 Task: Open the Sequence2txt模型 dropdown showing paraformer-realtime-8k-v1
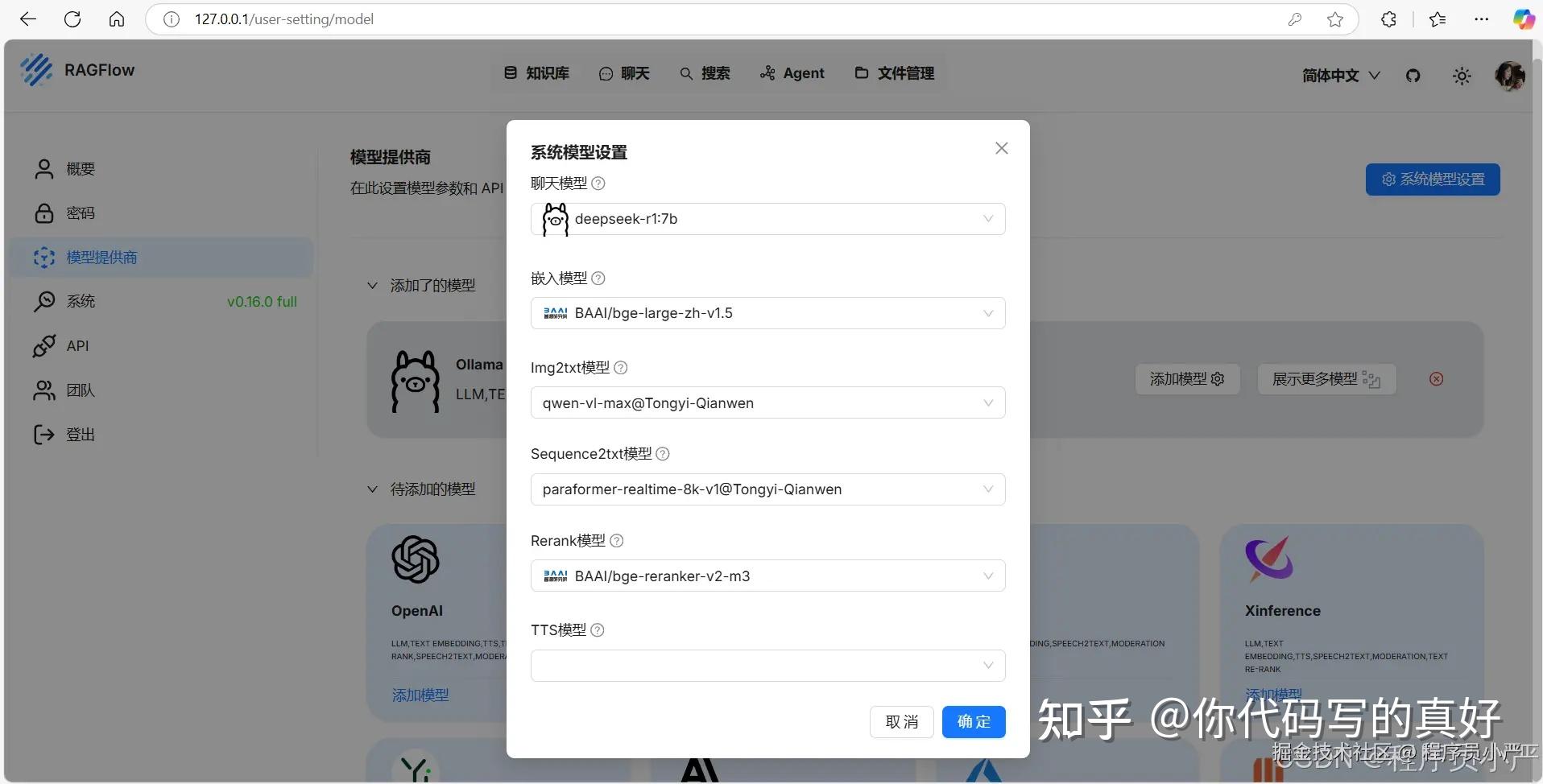click(x=768, y=489)
